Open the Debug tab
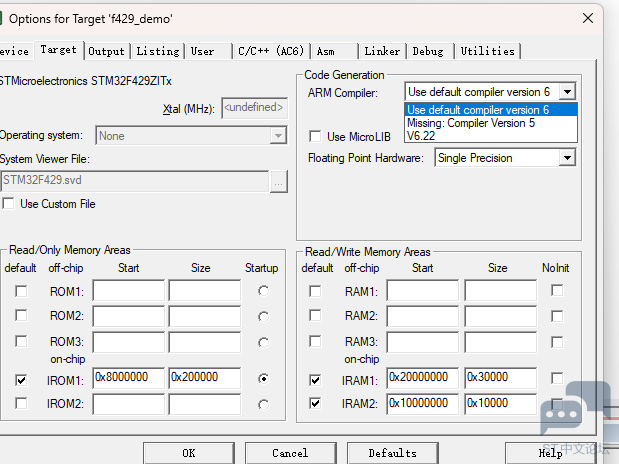Image resolution: width=619 pixels, height=464 pixels. 430,51
